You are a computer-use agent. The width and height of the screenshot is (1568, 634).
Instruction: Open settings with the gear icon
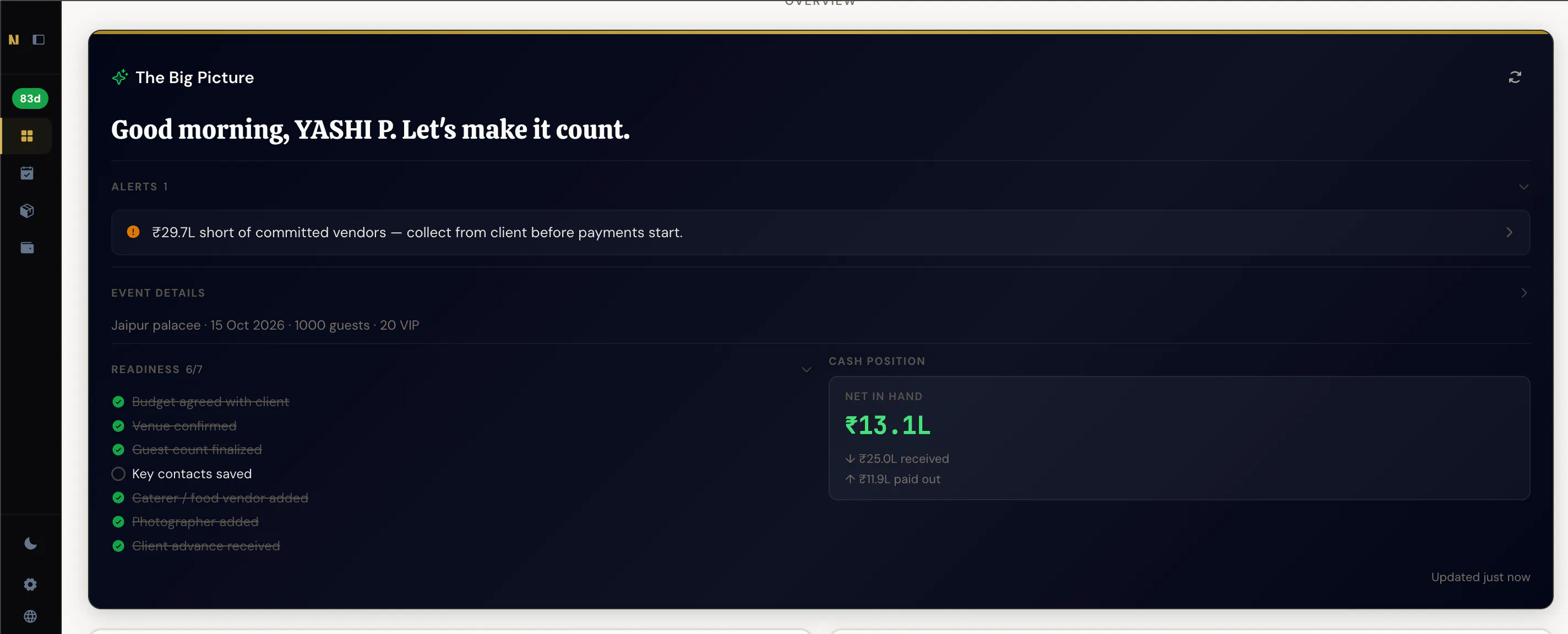point(30,584)
